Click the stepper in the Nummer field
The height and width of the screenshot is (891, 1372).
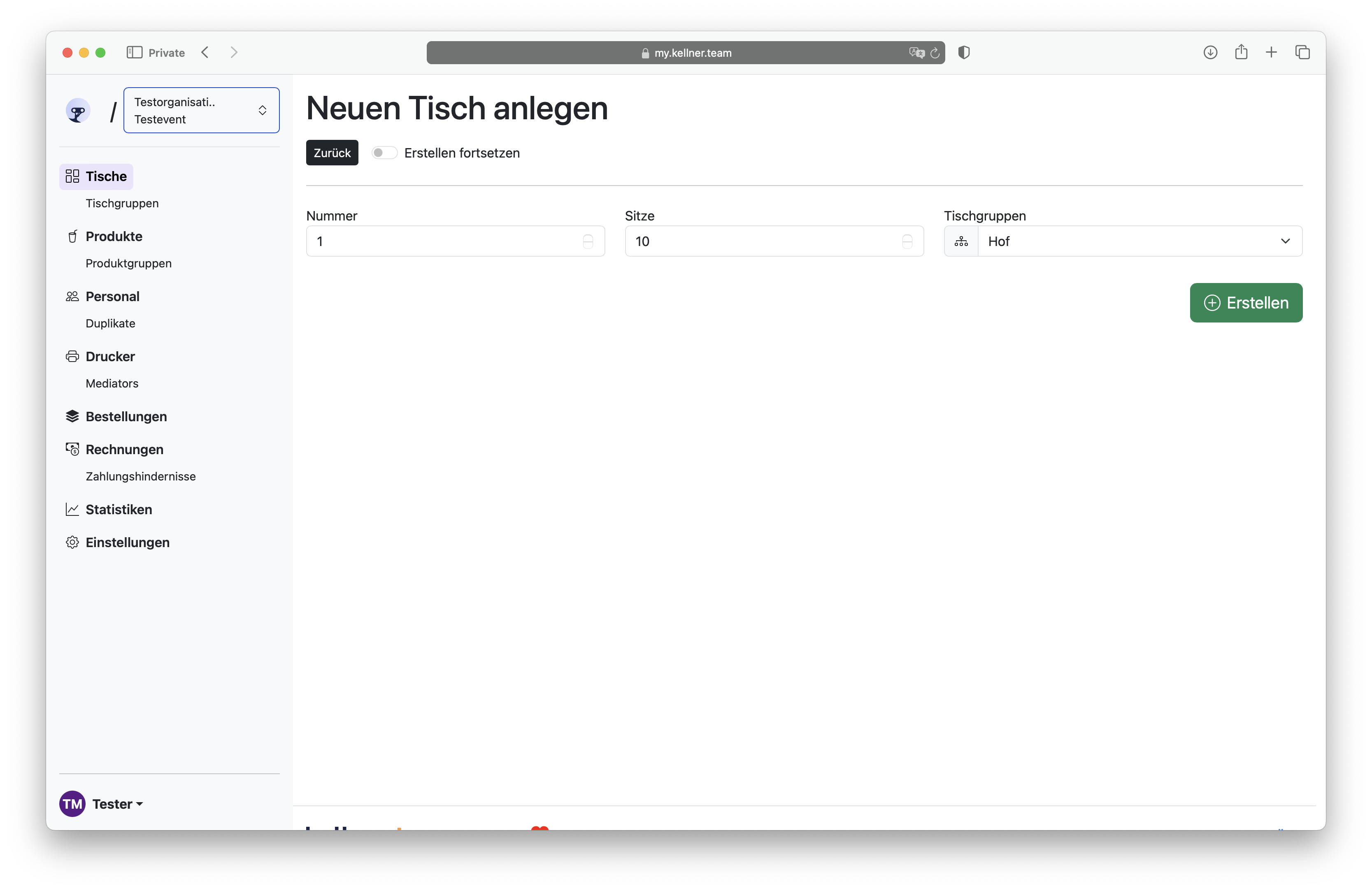coord(588,241)
